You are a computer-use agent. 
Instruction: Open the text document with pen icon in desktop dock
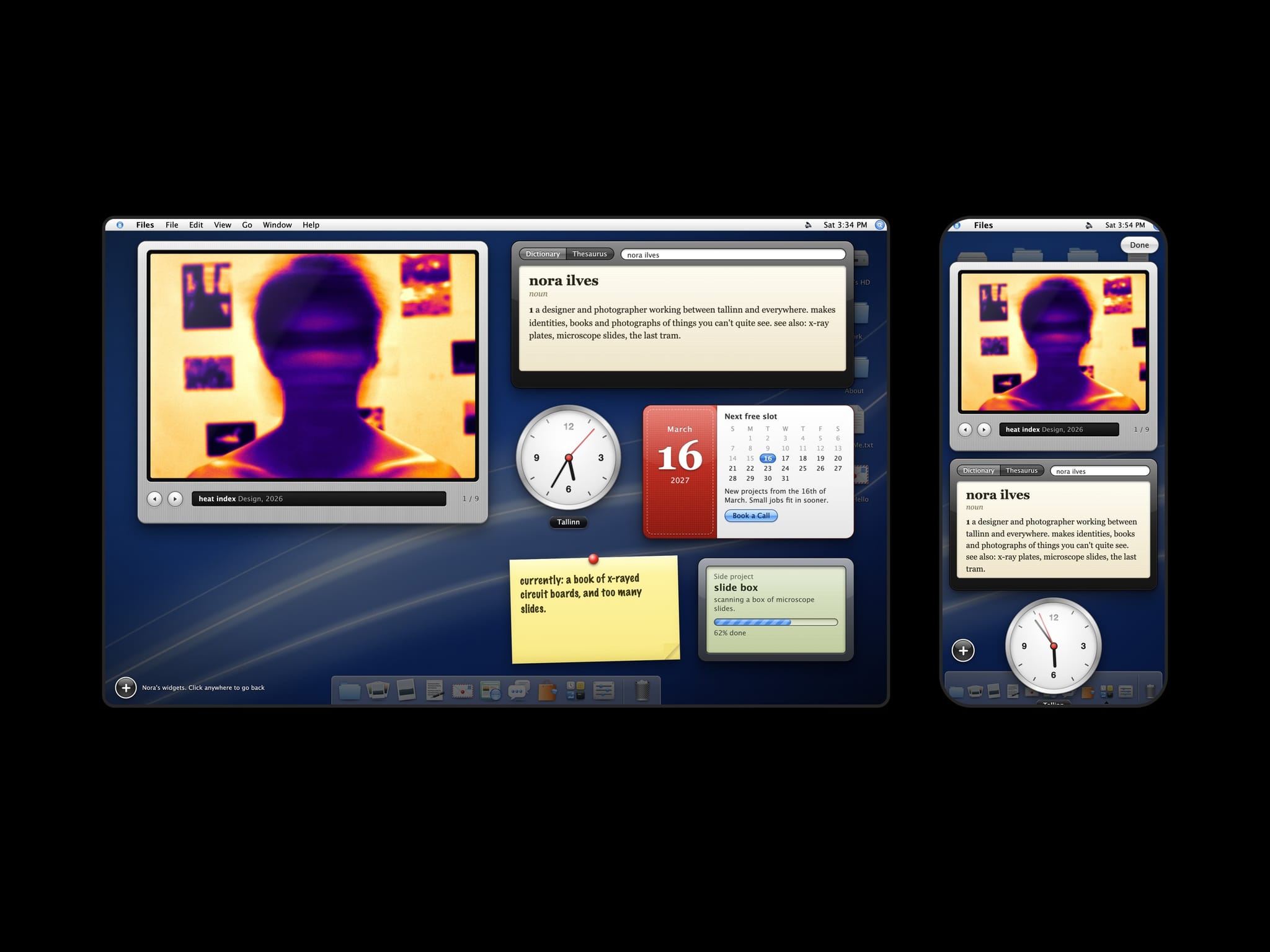pos(435,690)
